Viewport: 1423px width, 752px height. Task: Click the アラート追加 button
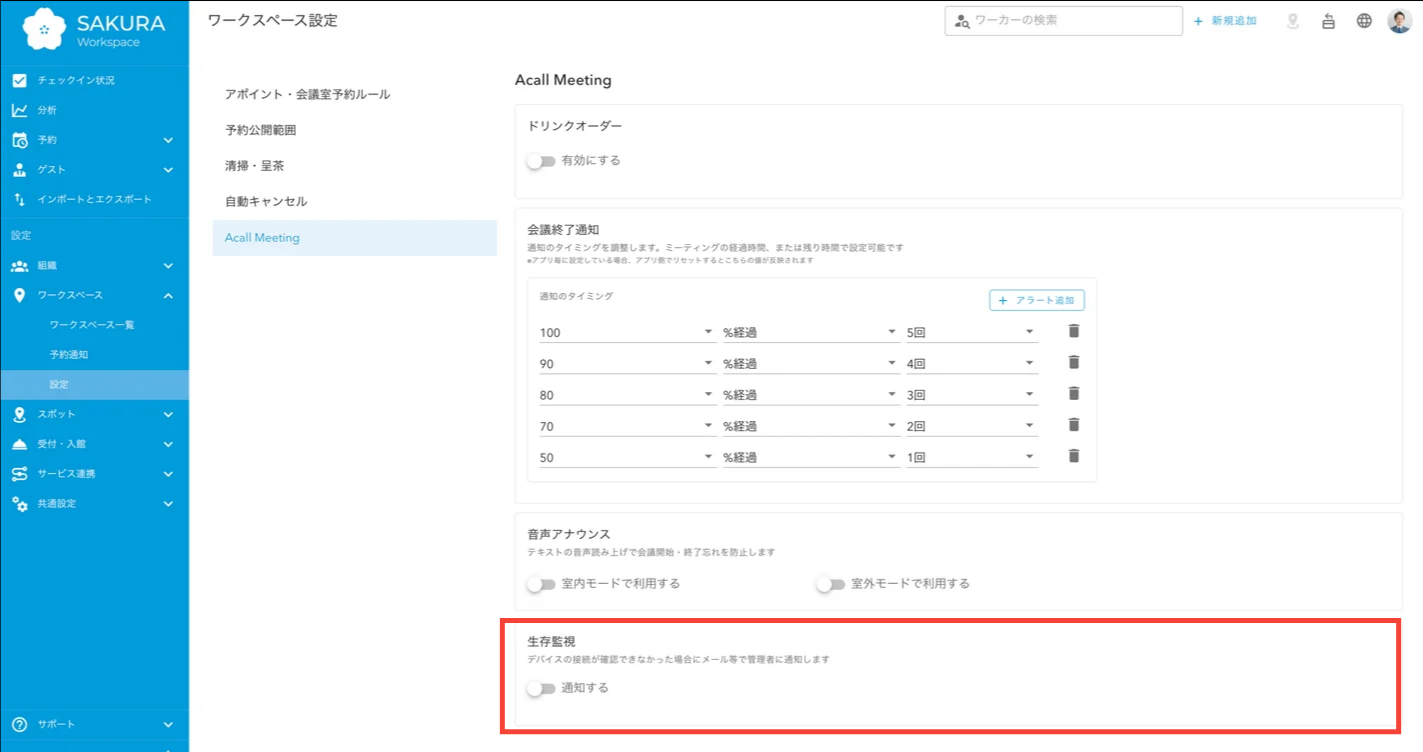click(1036, 300)
